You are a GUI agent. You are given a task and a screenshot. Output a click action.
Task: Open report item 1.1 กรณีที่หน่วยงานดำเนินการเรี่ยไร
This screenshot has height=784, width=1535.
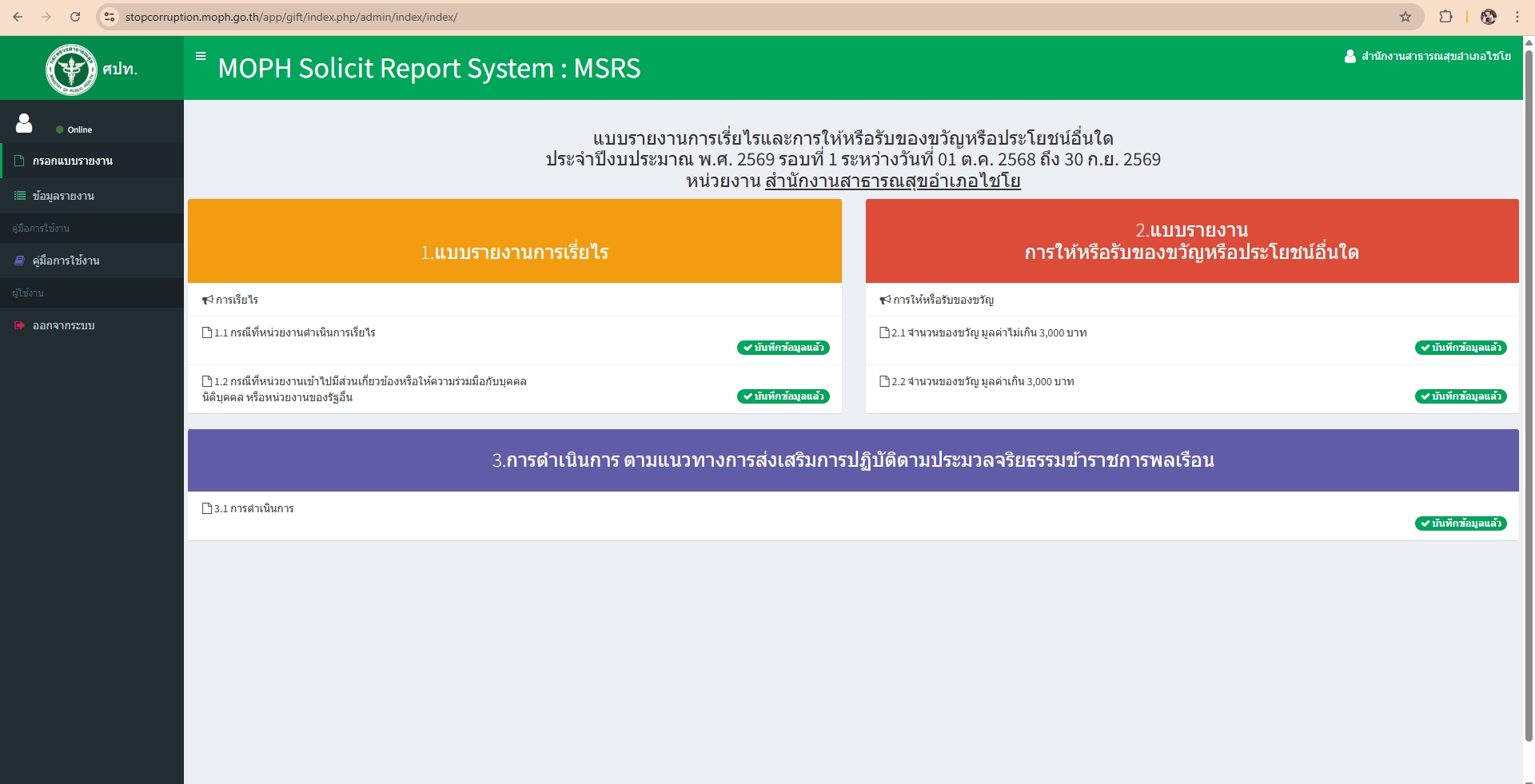coord(294,332)
